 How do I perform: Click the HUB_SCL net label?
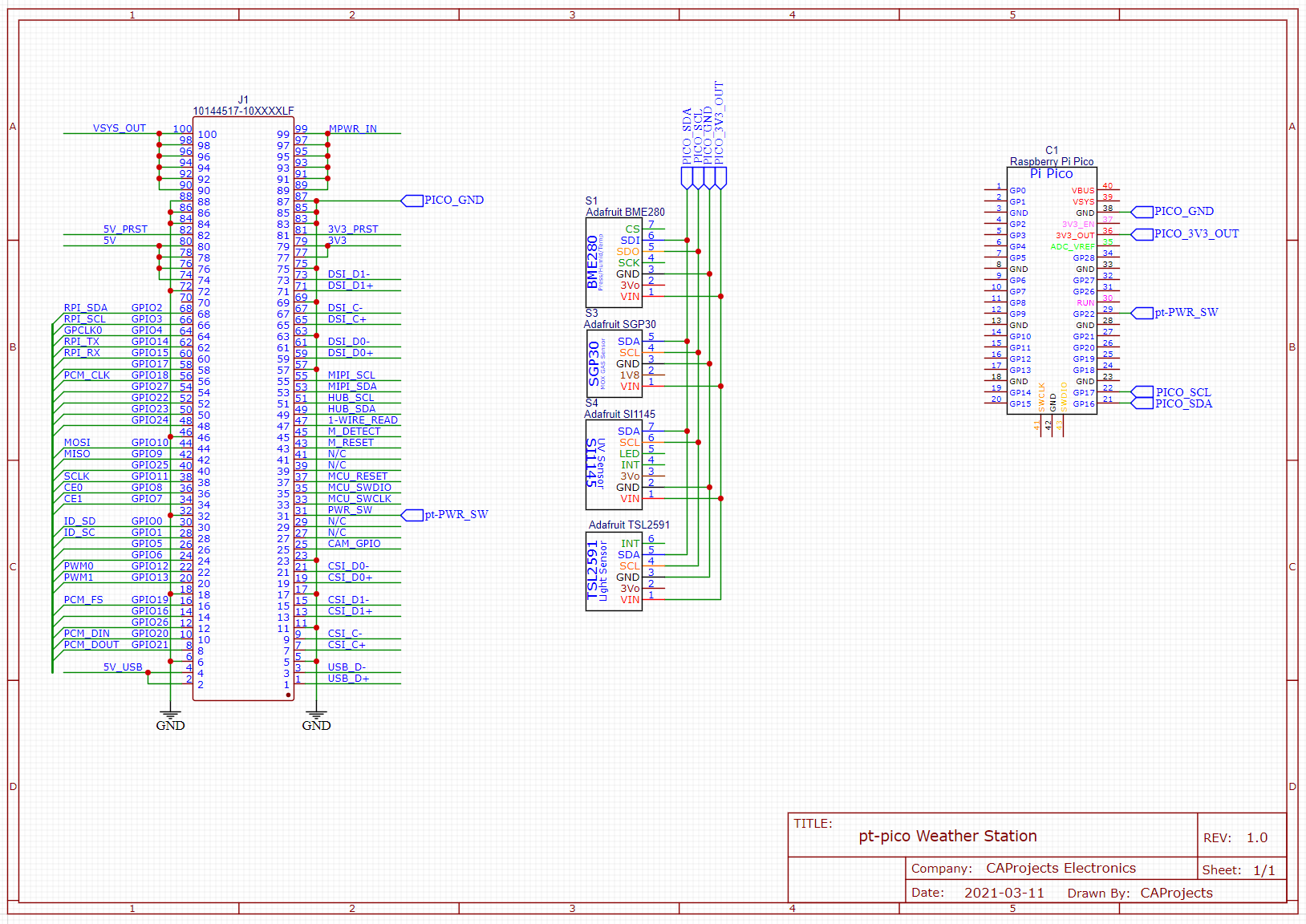[351, 398]
